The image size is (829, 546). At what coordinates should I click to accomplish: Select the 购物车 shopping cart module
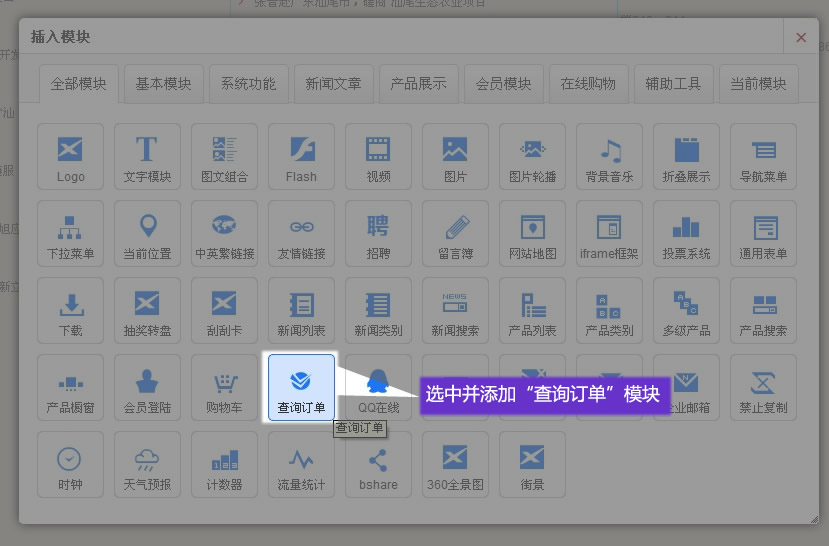(x=224, y=386)
